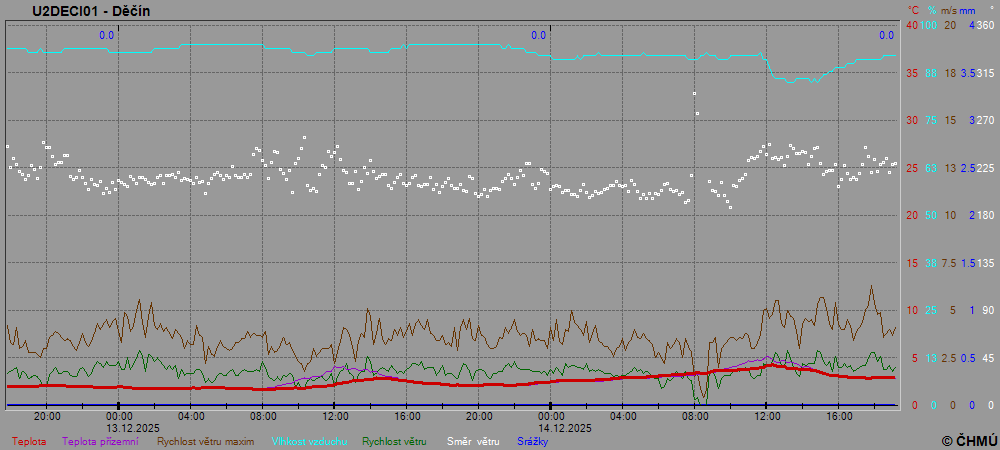Click the m/s unit header
1000x450 pixels.
point(949,9)
